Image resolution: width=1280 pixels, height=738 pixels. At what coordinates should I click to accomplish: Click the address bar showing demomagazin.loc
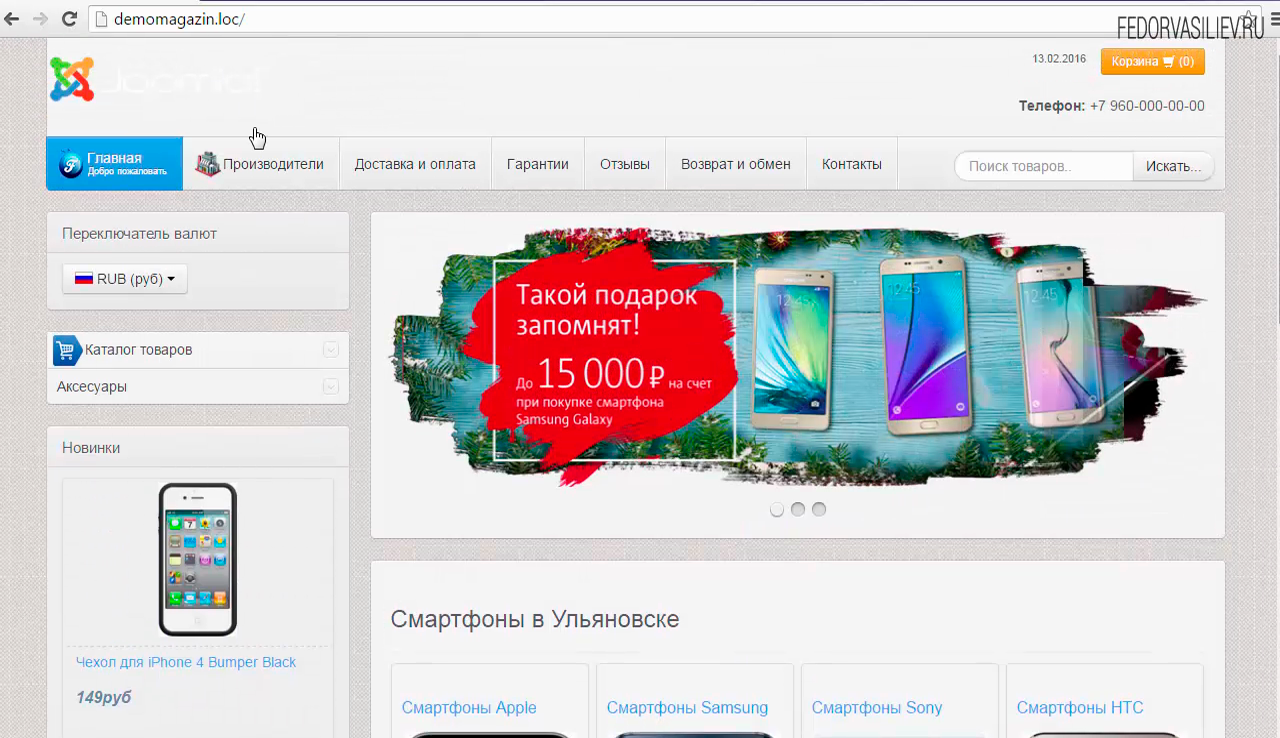(x=660, y=19)
